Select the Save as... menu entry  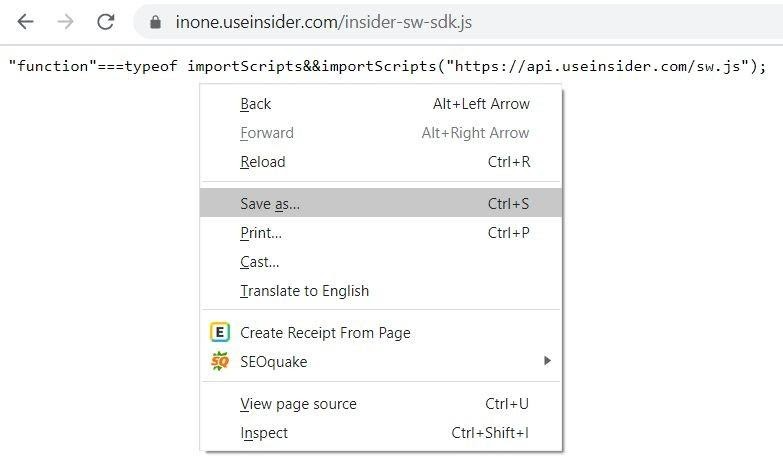click(270, 204)
